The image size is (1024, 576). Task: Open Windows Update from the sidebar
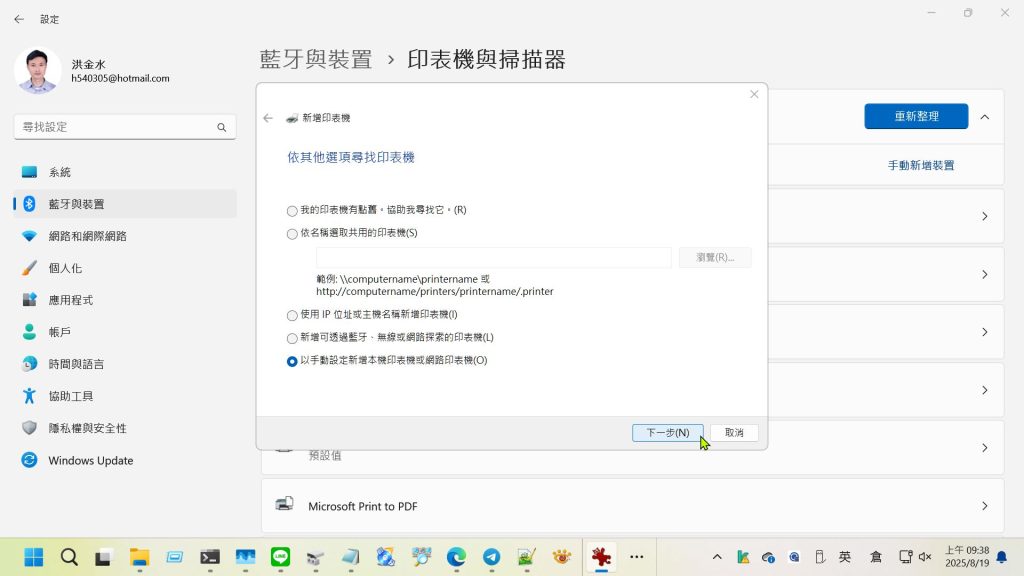coord(90,461)
